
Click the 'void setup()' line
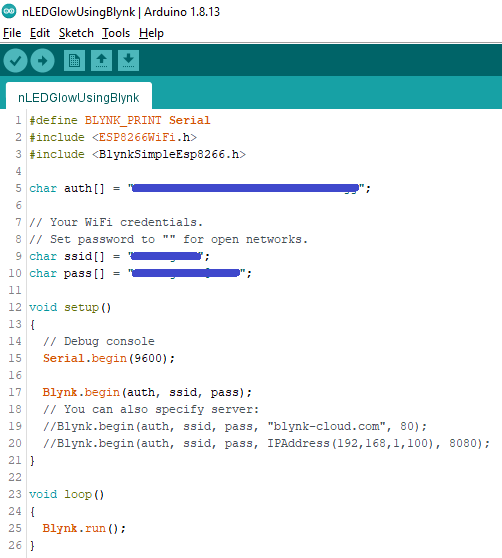pos(70,307)
